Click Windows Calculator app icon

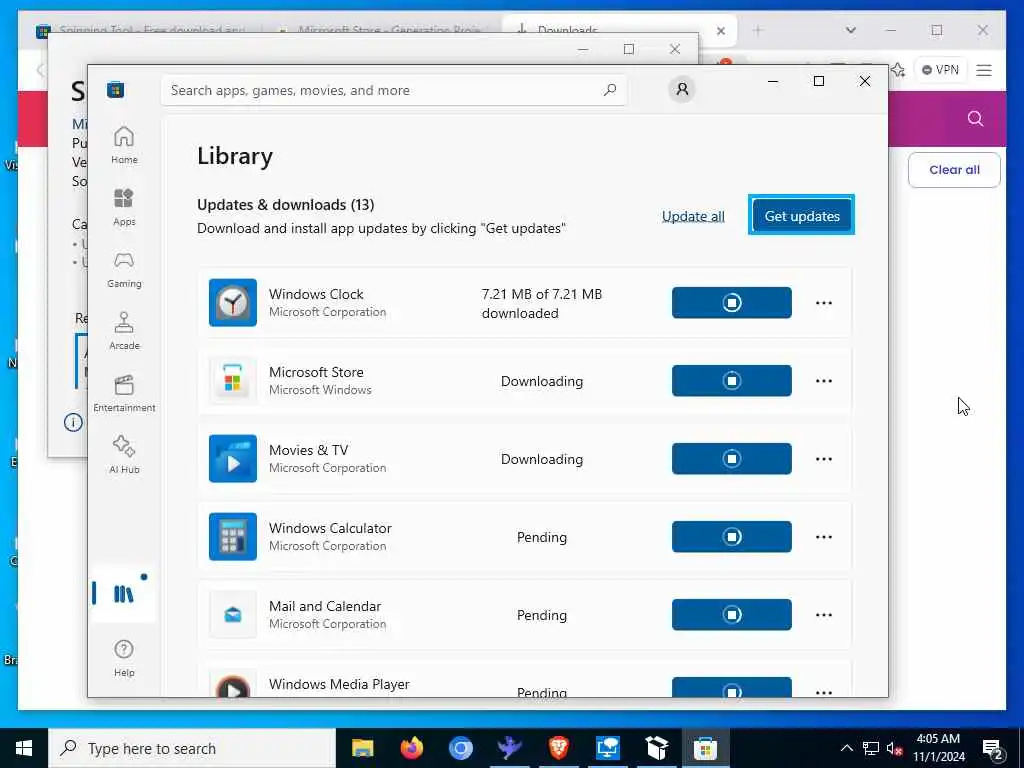(x=232, y=537)
